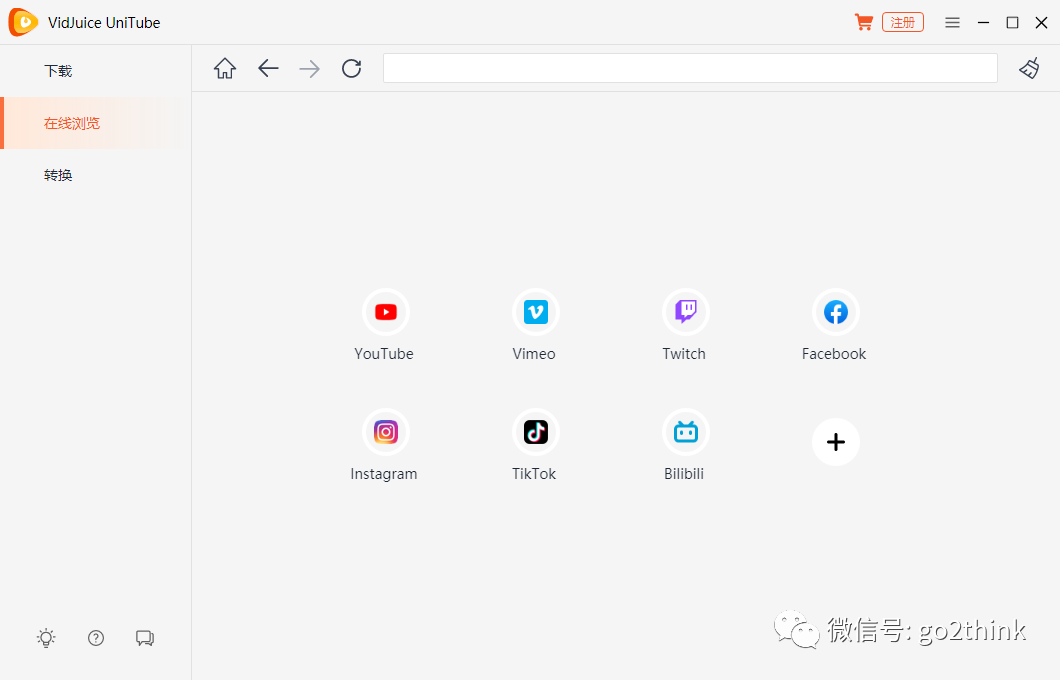Open the TikTok site shortcut
1060x680 pixels.
tap(535, 432)
